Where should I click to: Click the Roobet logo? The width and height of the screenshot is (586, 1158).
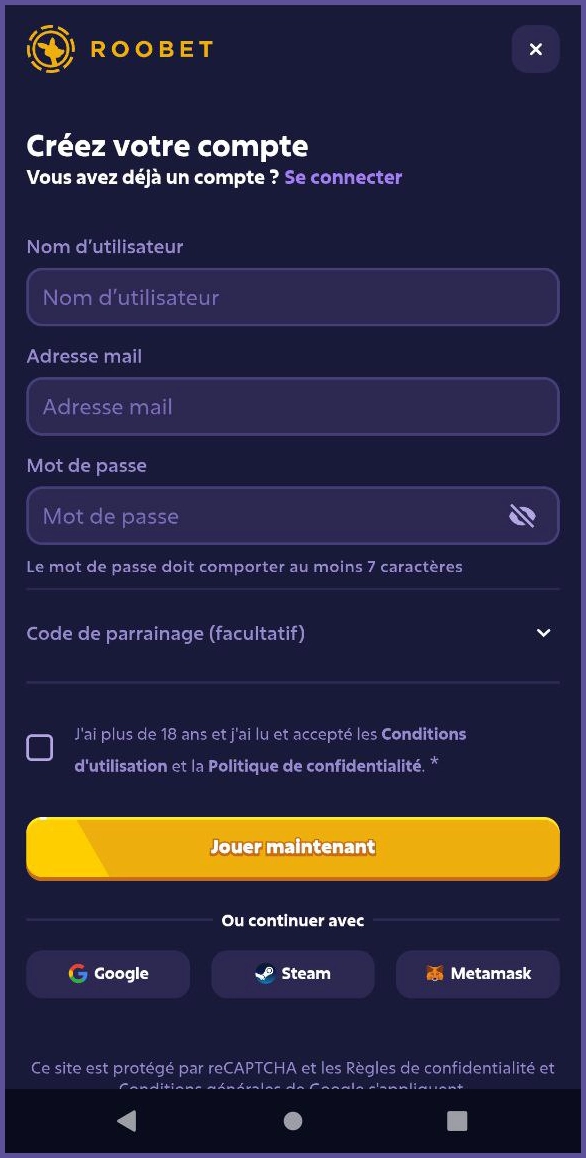(50, 48)
